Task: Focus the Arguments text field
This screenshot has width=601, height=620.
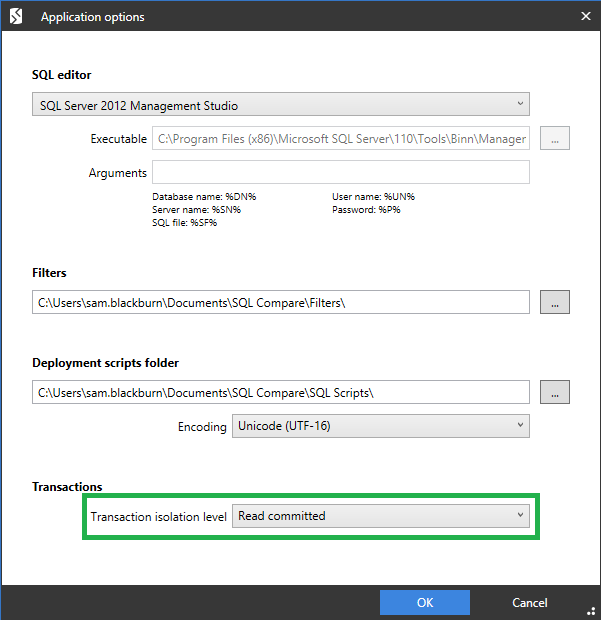Action: (340, 173)
